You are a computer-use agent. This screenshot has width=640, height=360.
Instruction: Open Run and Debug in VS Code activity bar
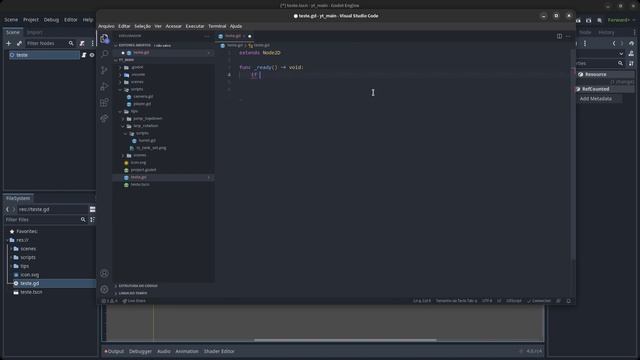(104, 86)
